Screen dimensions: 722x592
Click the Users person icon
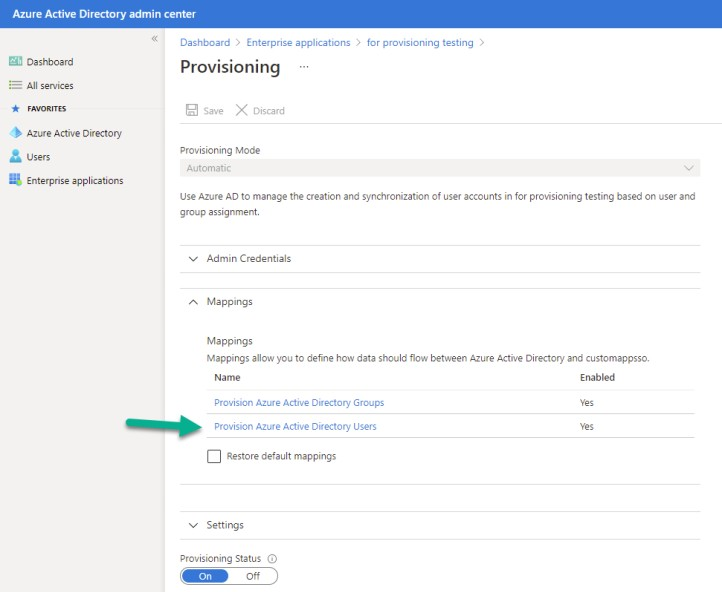coord(15,156)
